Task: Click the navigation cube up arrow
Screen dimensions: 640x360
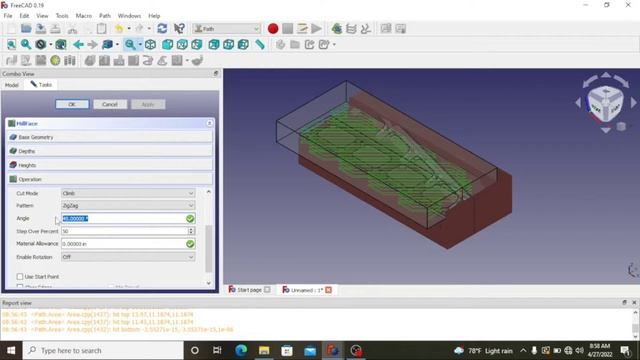Action: pos(606,75)
